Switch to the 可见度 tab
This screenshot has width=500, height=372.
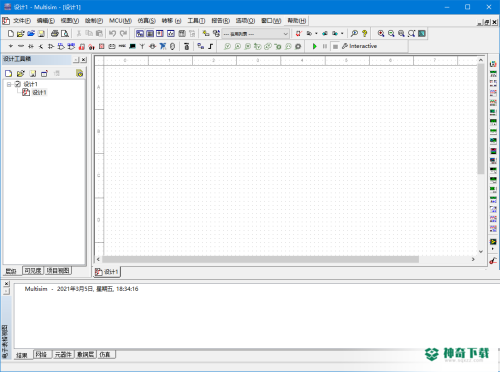pyautogui.click(x=33, y=271)
